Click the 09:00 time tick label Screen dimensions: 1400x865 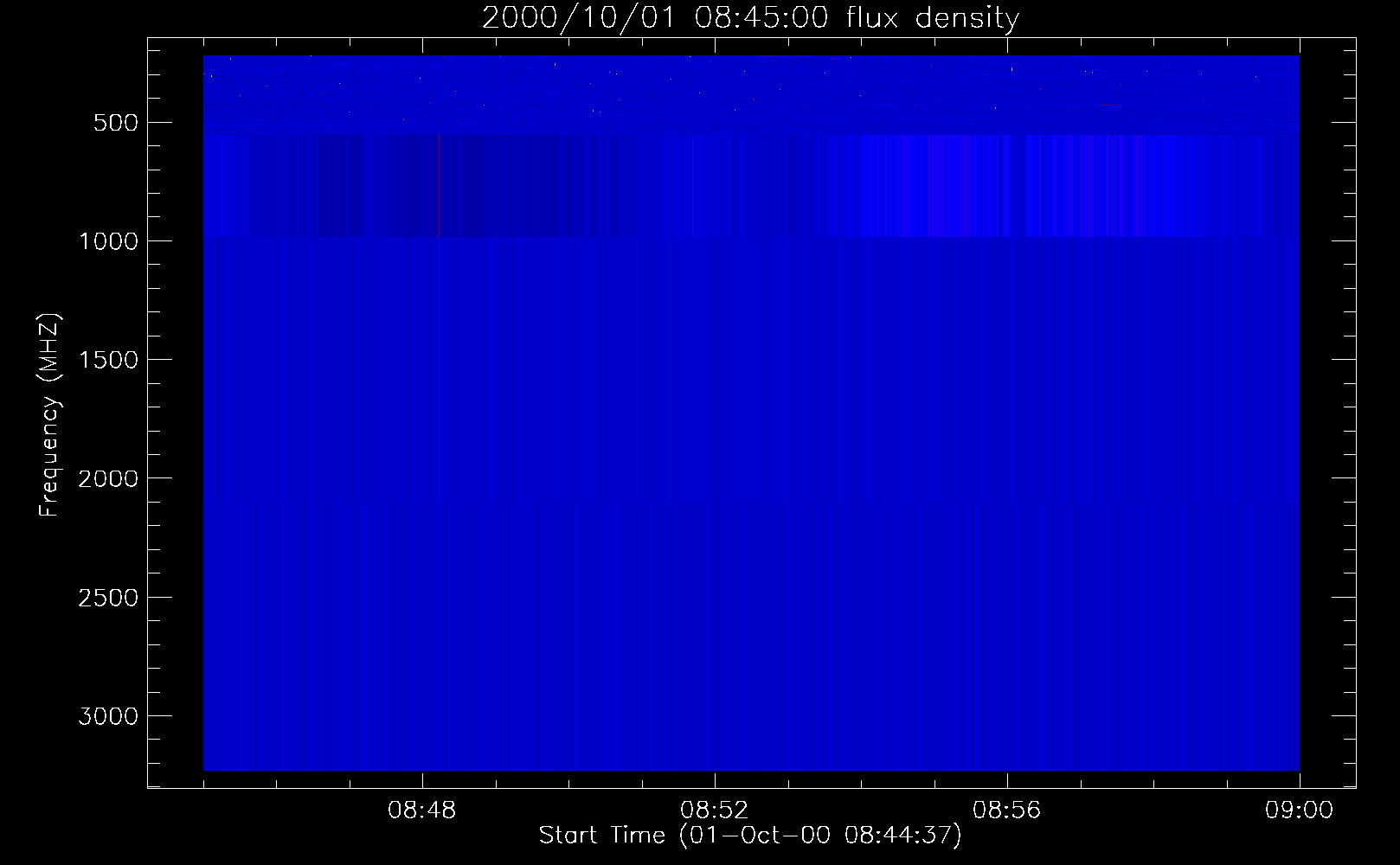pos(1300,811)
